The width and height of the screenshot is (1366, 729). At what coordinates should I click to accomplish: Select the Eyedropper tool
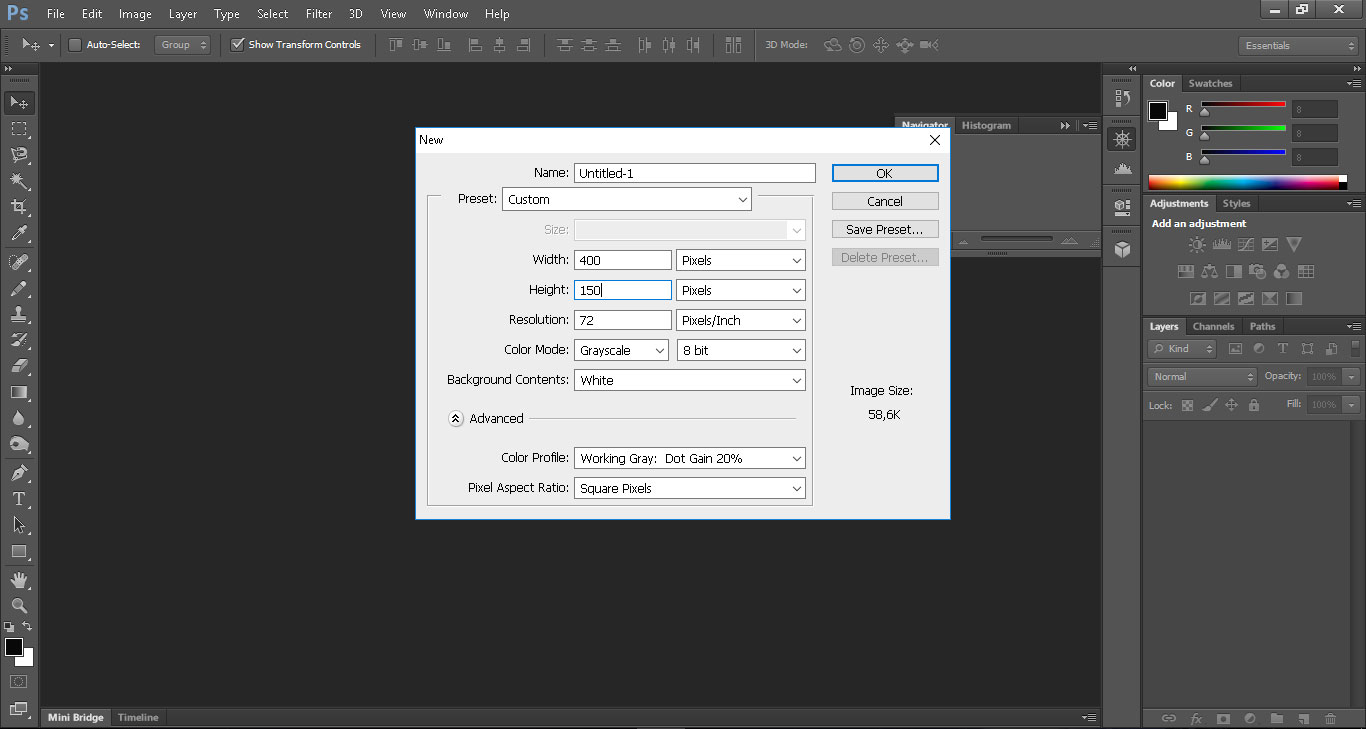[19, 234]
